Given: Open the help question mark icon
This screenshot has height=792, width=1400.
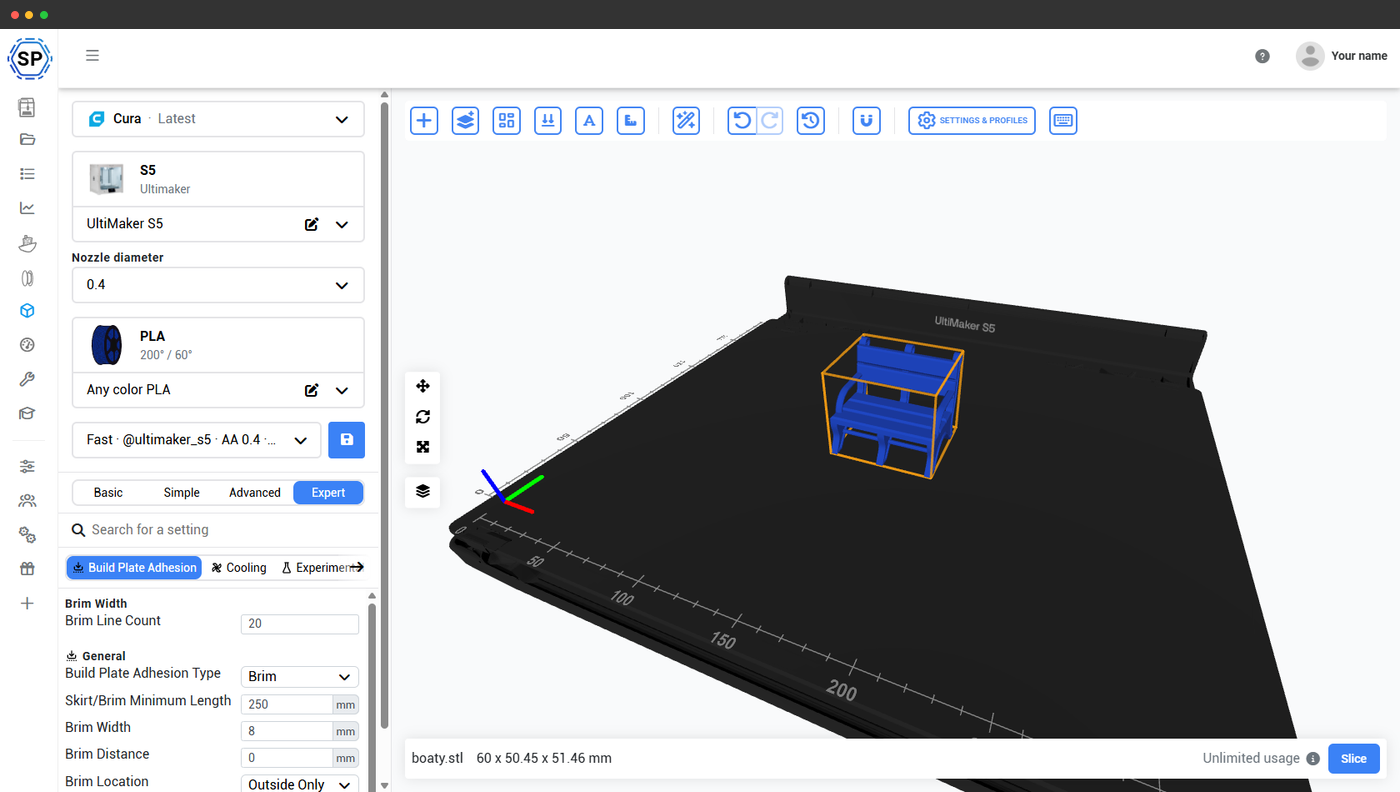Looking at the screenshot, I should pyautogui.click(x=1262, y=56).
